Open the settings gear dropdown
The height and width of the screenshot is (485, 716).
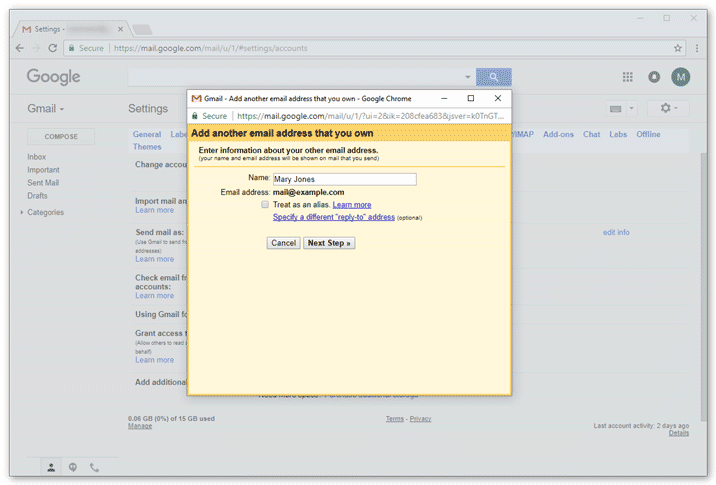[667, 108]
